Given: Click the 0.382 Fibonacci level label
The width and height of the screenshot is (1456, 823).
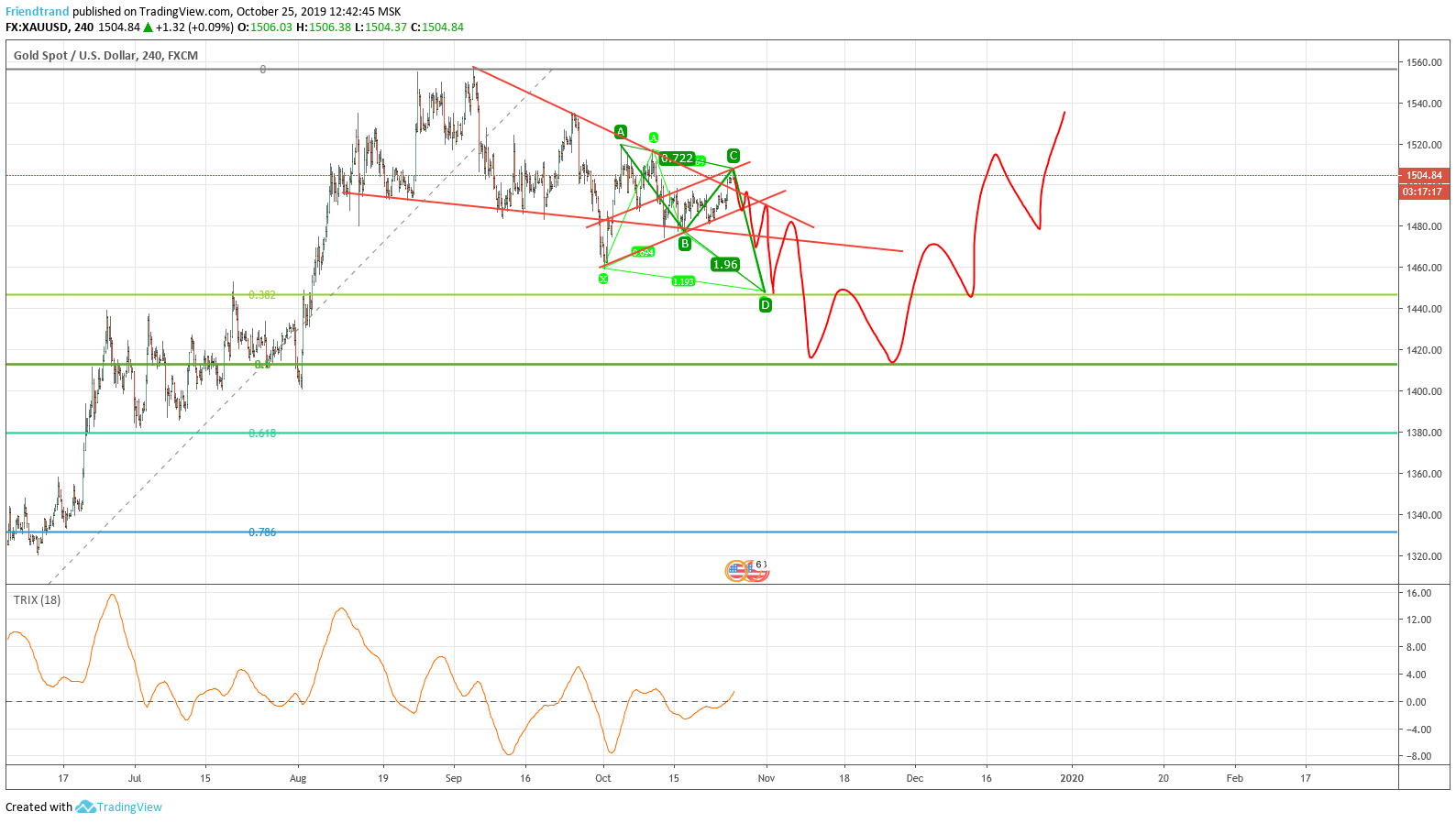Looking at the screenshot, I should click(x=262, y=295).
